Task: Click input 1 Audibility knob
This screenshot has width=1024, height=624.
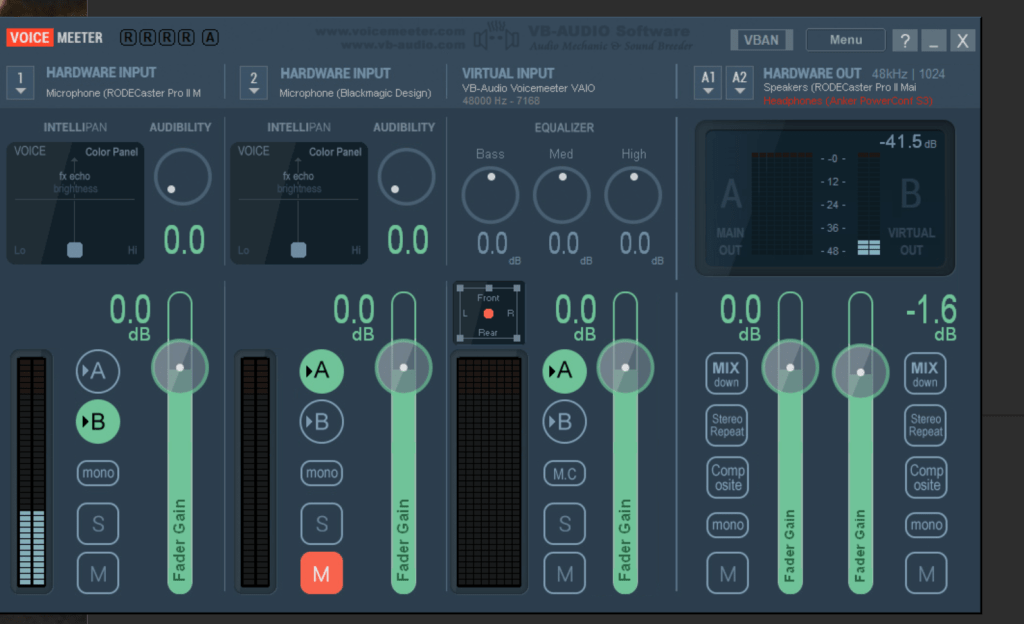Action: click(183, 177)
